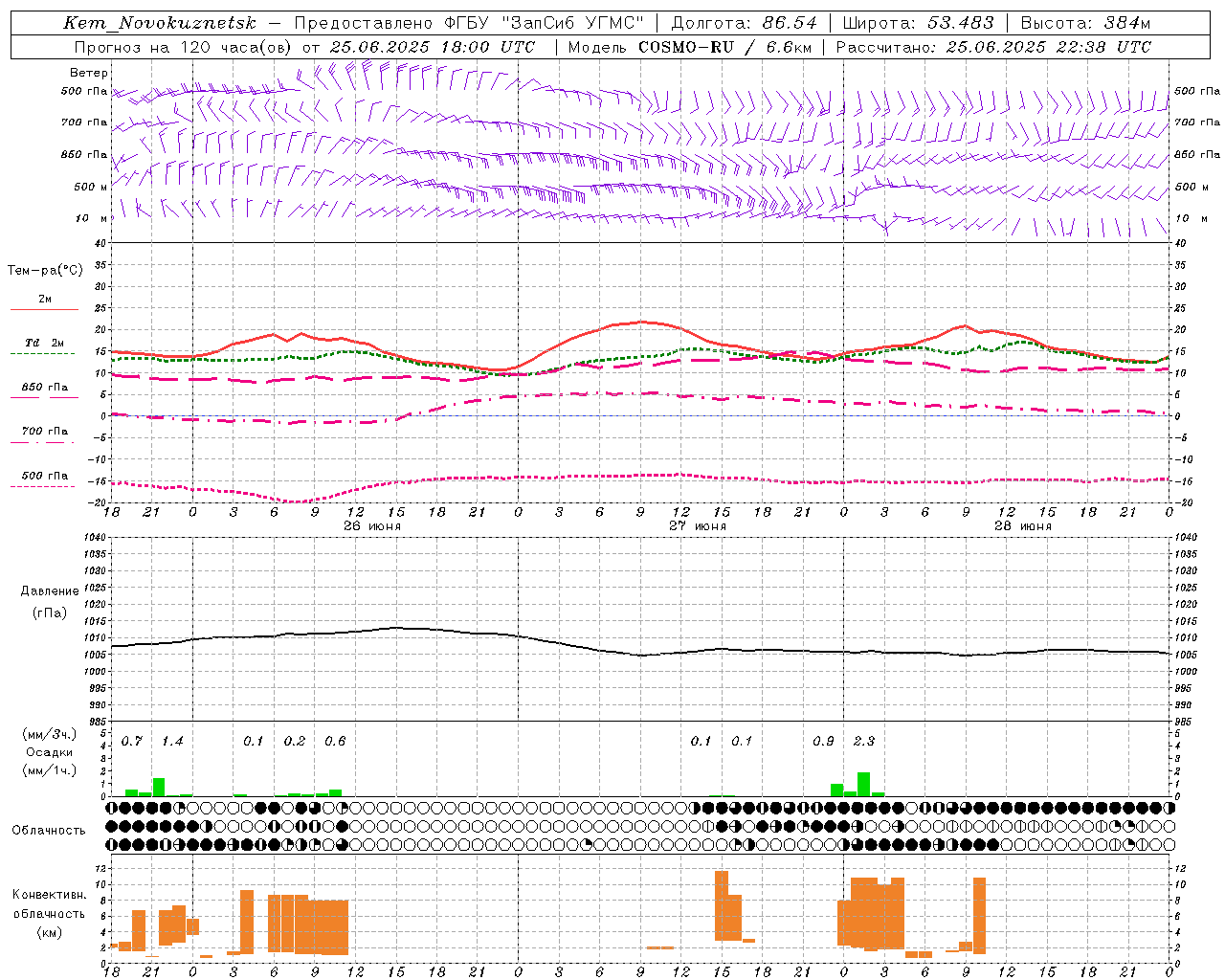Select the left 700 гПа wind level label
The image size is (1225, 980).
coord(84,122)
